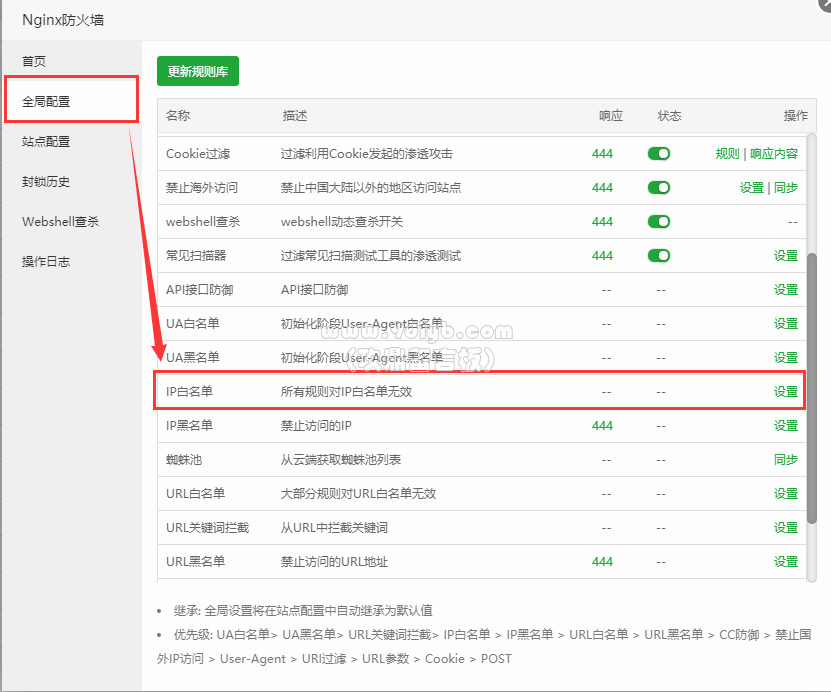This screenshot has height=692, width=831.
Task: Toggle the 常见扫描器 status switch
Action: tap(659, 255)
